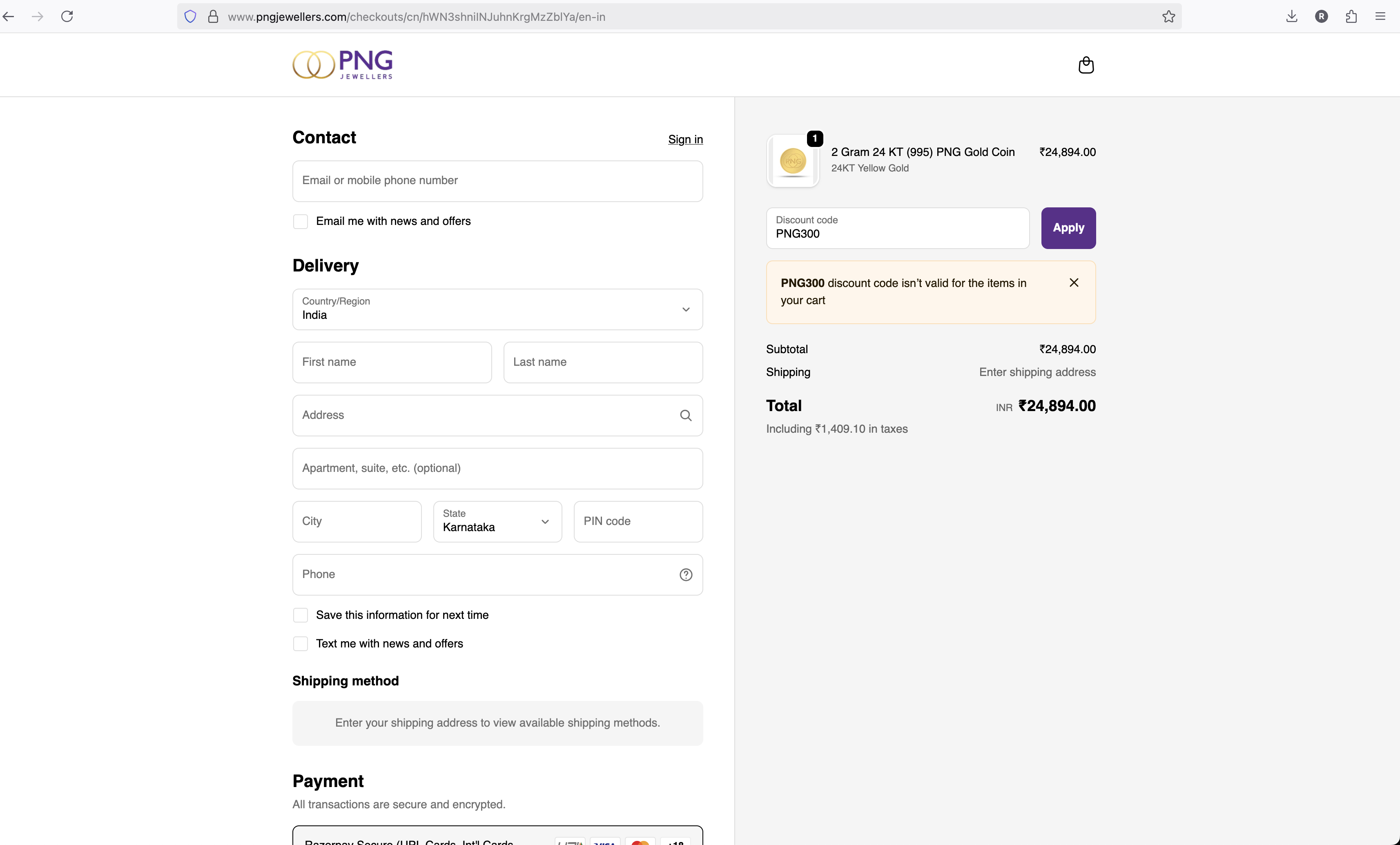Click the address search magnifier icon
Screen dimensions: 1400x845
click(685, 415)
